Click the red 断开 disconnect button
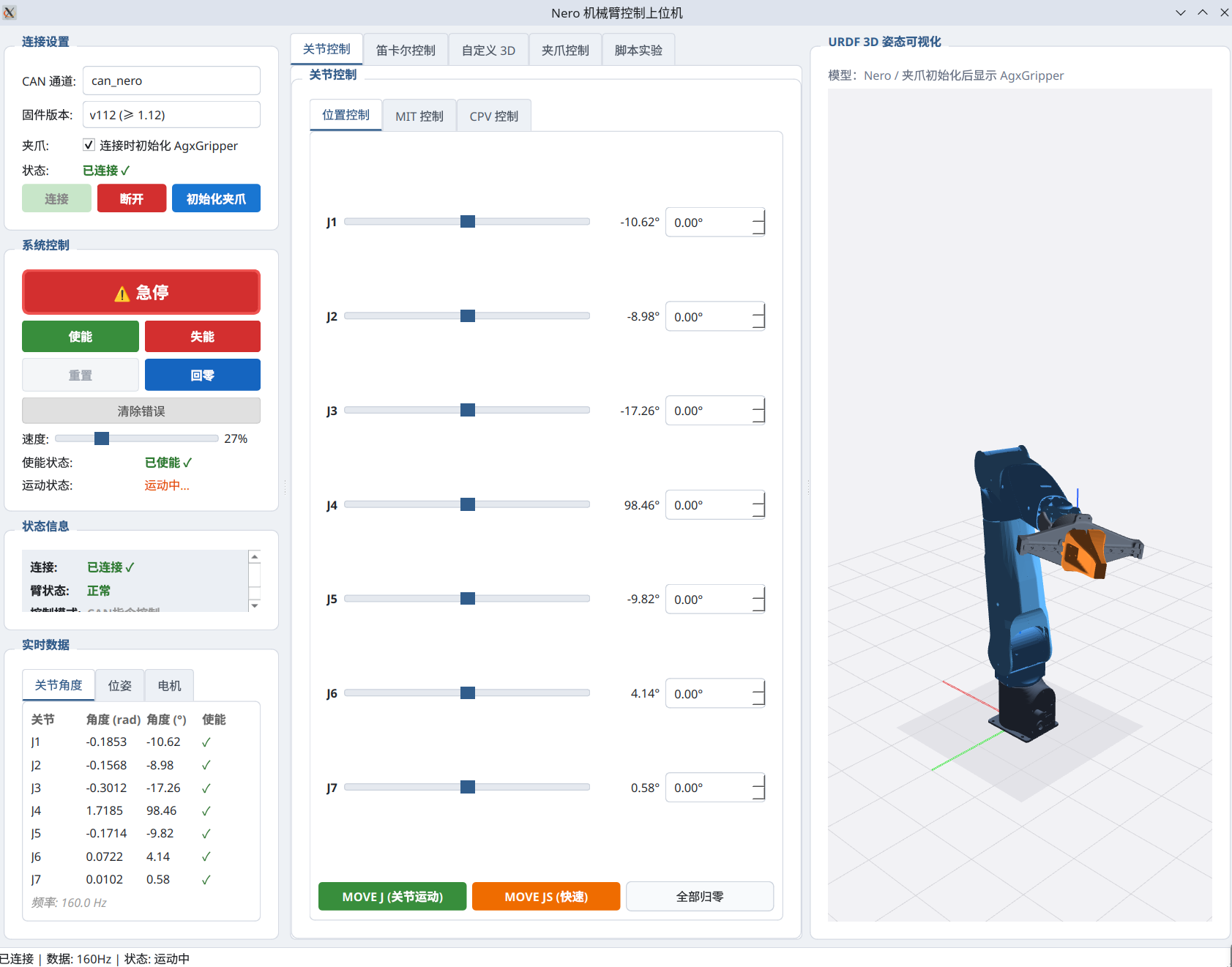 pyautogui.click(x=132, y=198)
